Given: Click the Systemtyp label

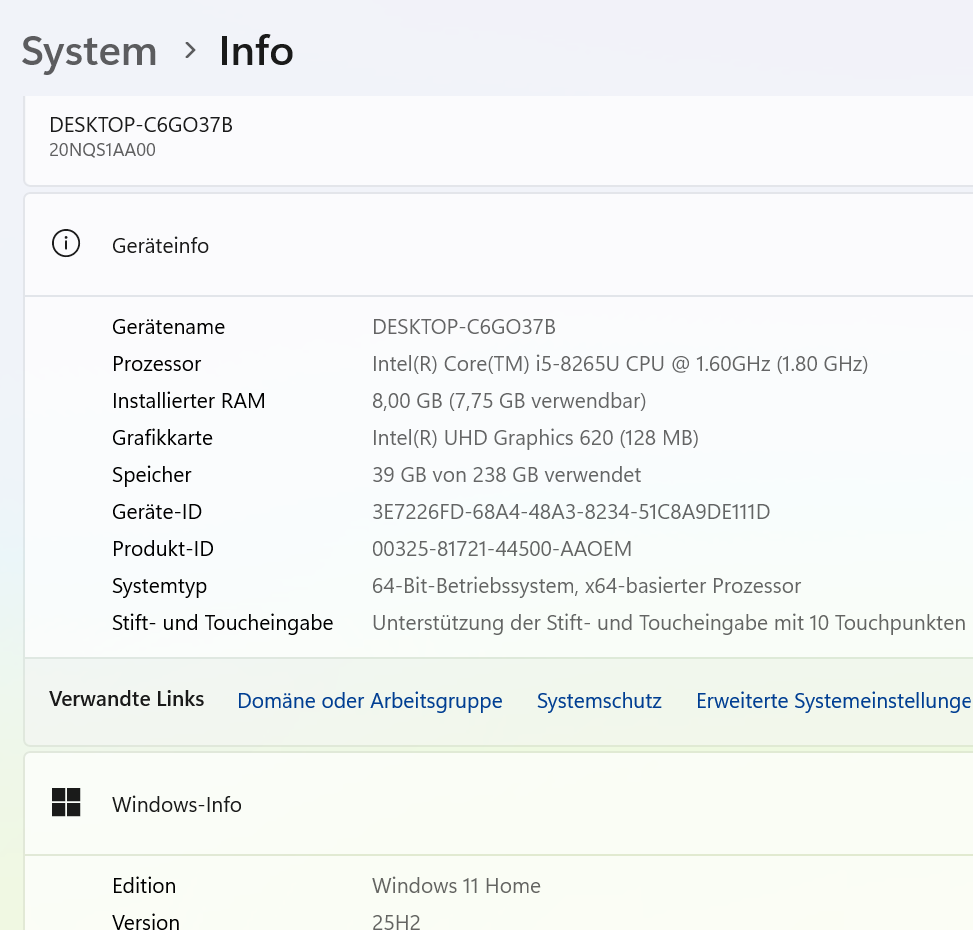Looking at the screenshot, I should (x=159, y=586).
